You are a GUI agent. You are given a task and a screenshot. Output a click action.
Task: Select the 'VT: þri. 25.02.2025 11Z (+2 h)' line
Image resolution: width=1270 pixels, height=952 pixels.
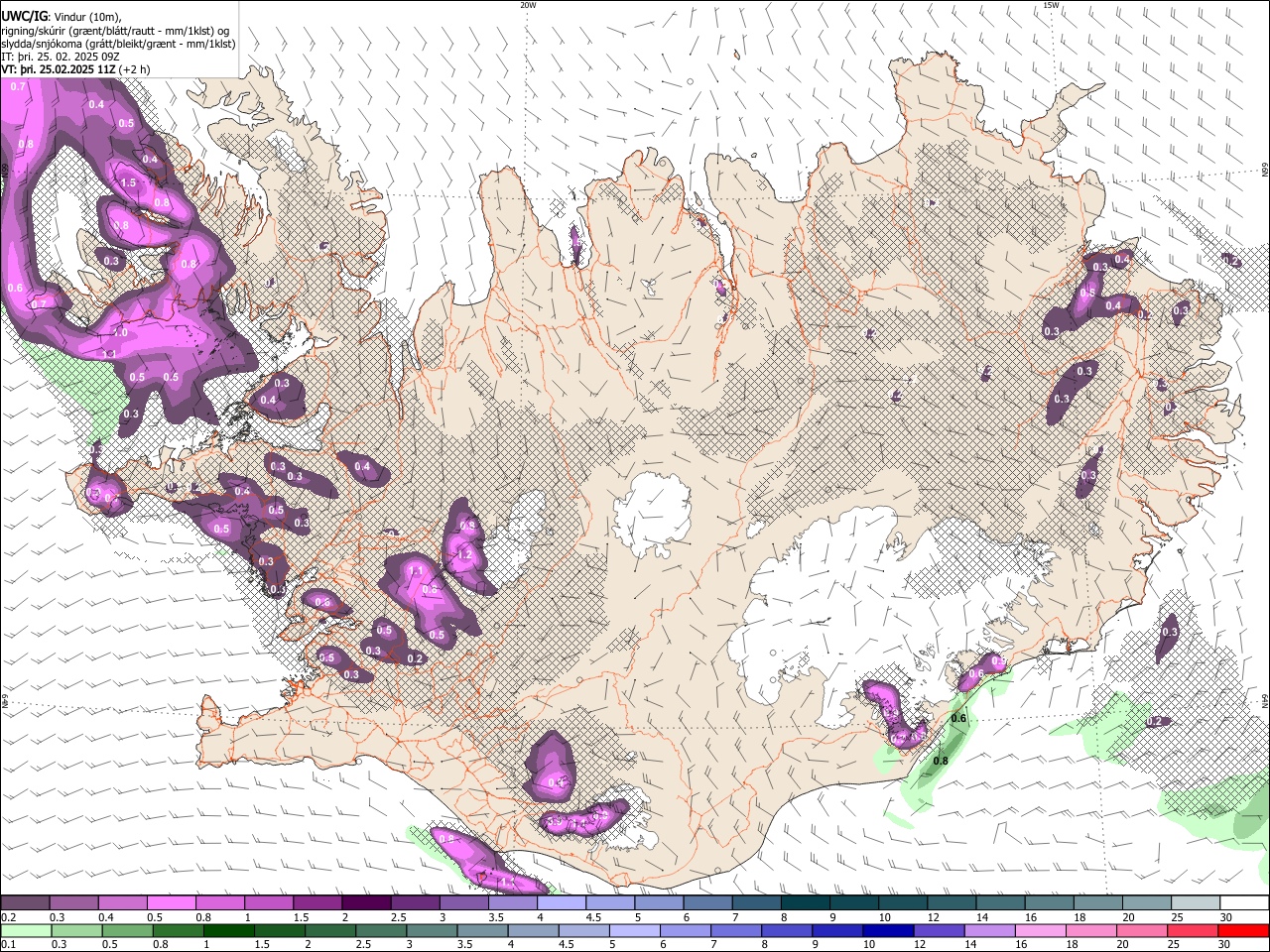[76, 69]
